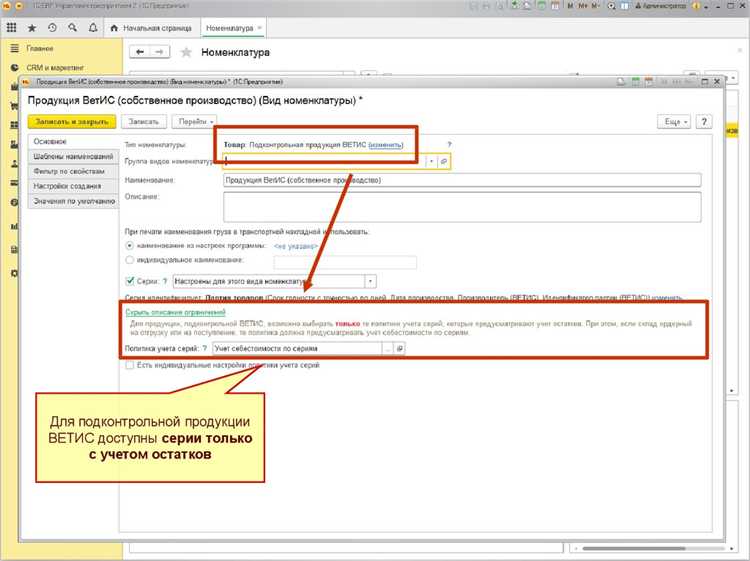750x561 pixels.
Task: Click изменить link next to Подконтрольная продукция ВЕТИС
Action: pos(386,144)
